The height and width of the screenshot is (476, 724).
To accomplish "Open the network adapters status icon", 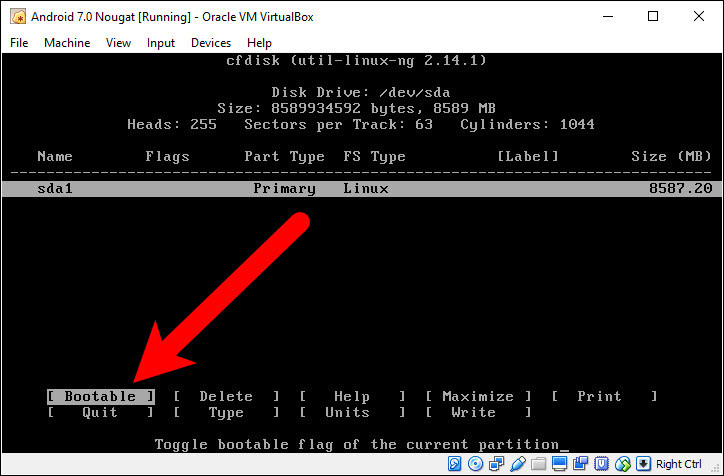I will click(x=497, y=464).
